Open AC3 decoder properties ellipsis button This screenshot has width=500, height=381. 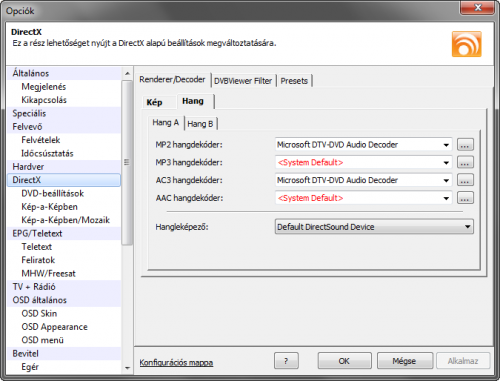[x=465, y=180]
